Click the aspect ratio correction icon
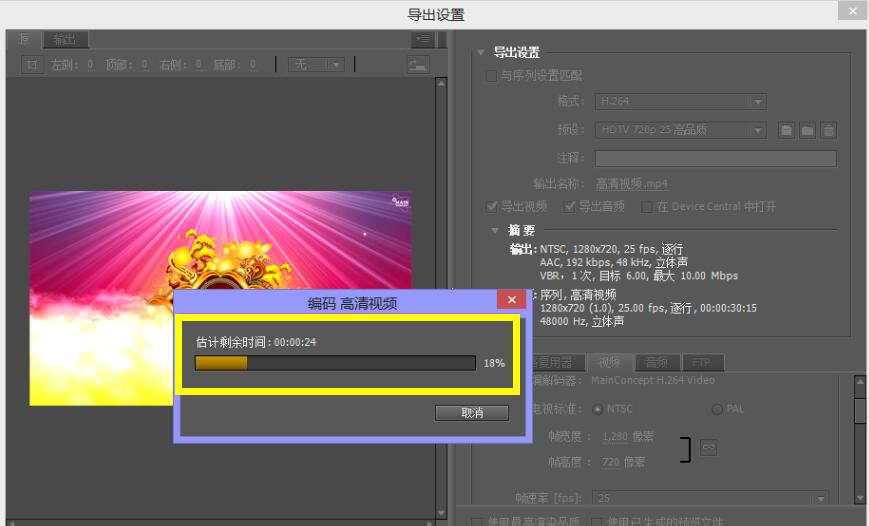 [417, 65]
